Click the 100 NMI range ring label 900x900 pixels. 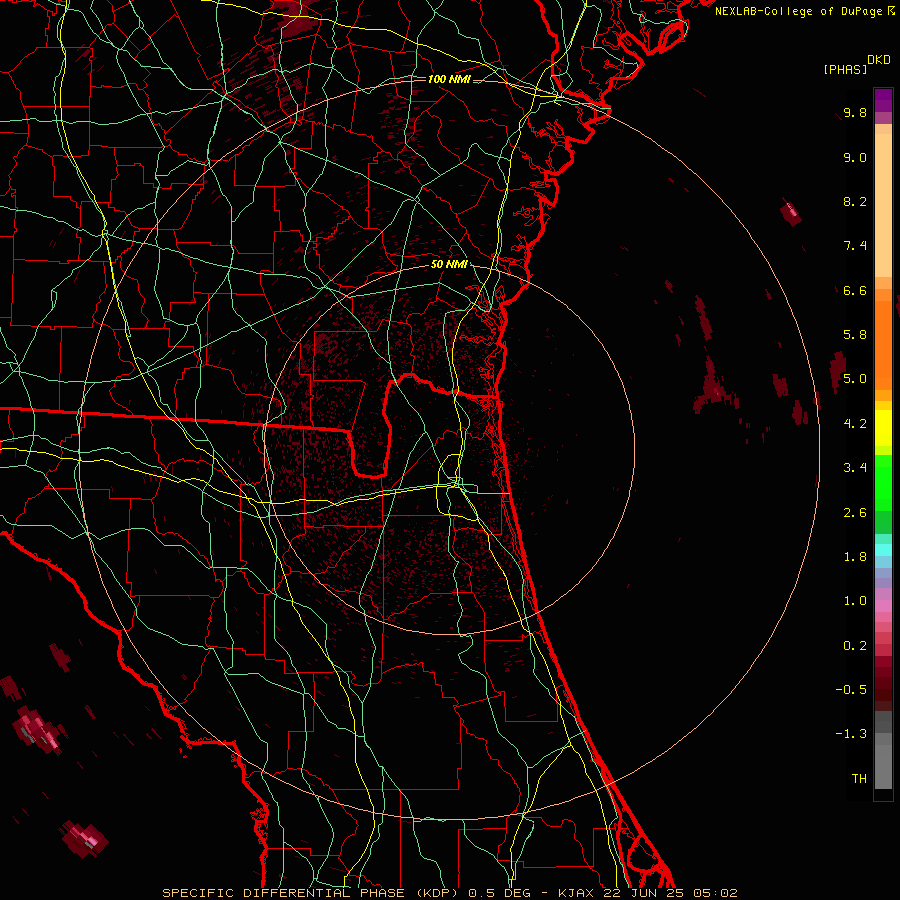(449, 79)
